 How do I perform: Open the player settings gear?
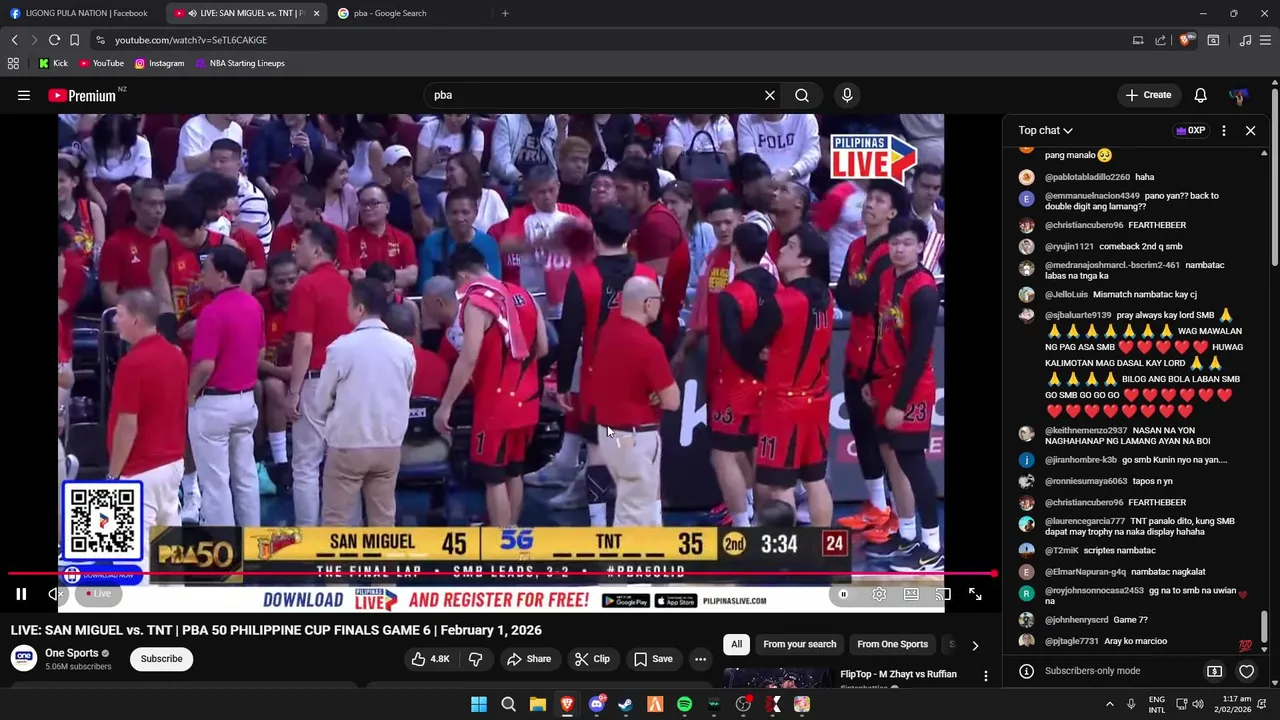(x=879, y=594)
